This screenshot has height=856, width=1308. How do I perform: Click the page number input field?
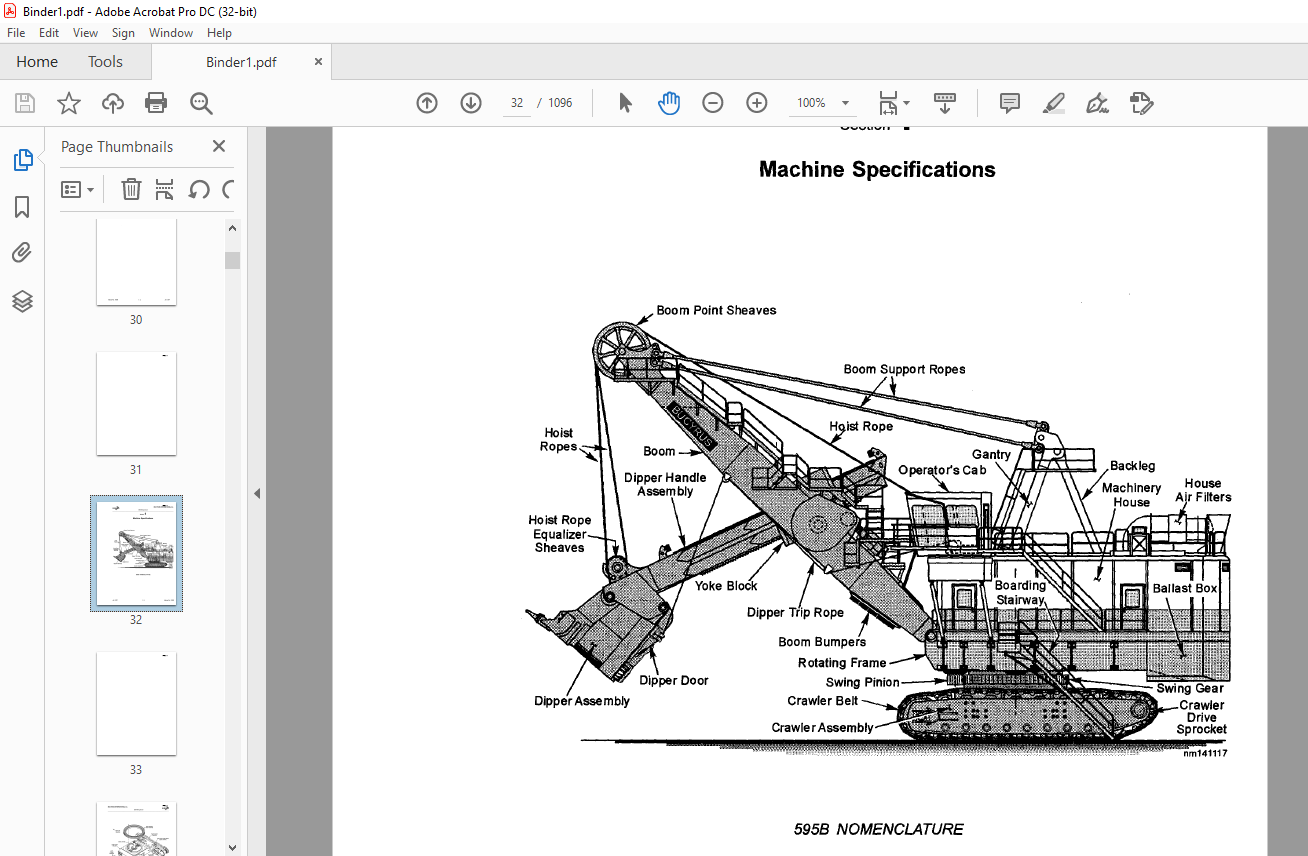517,103
